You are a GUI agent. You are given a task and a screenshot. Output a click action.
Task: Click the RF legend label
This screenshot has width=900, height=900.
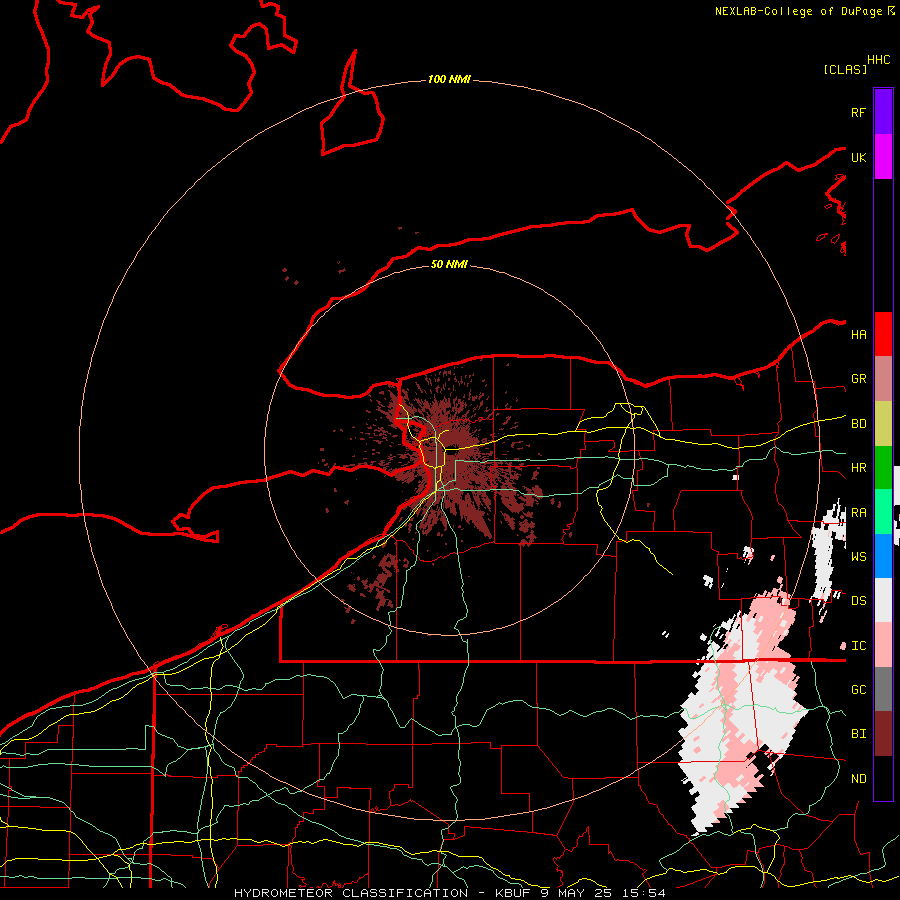[858, 112]
